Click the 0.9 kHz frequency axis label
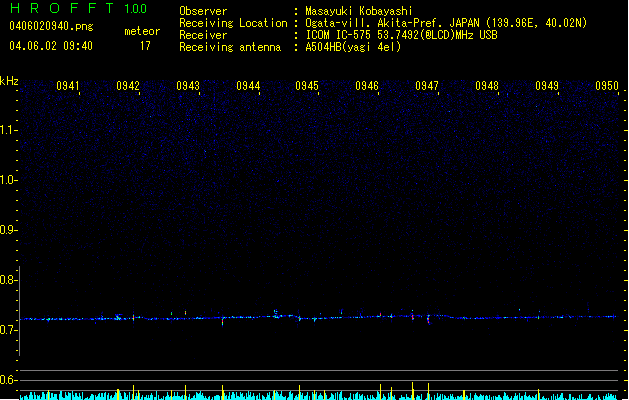Screen dimensions: 629x400 (x=8, y=230)
